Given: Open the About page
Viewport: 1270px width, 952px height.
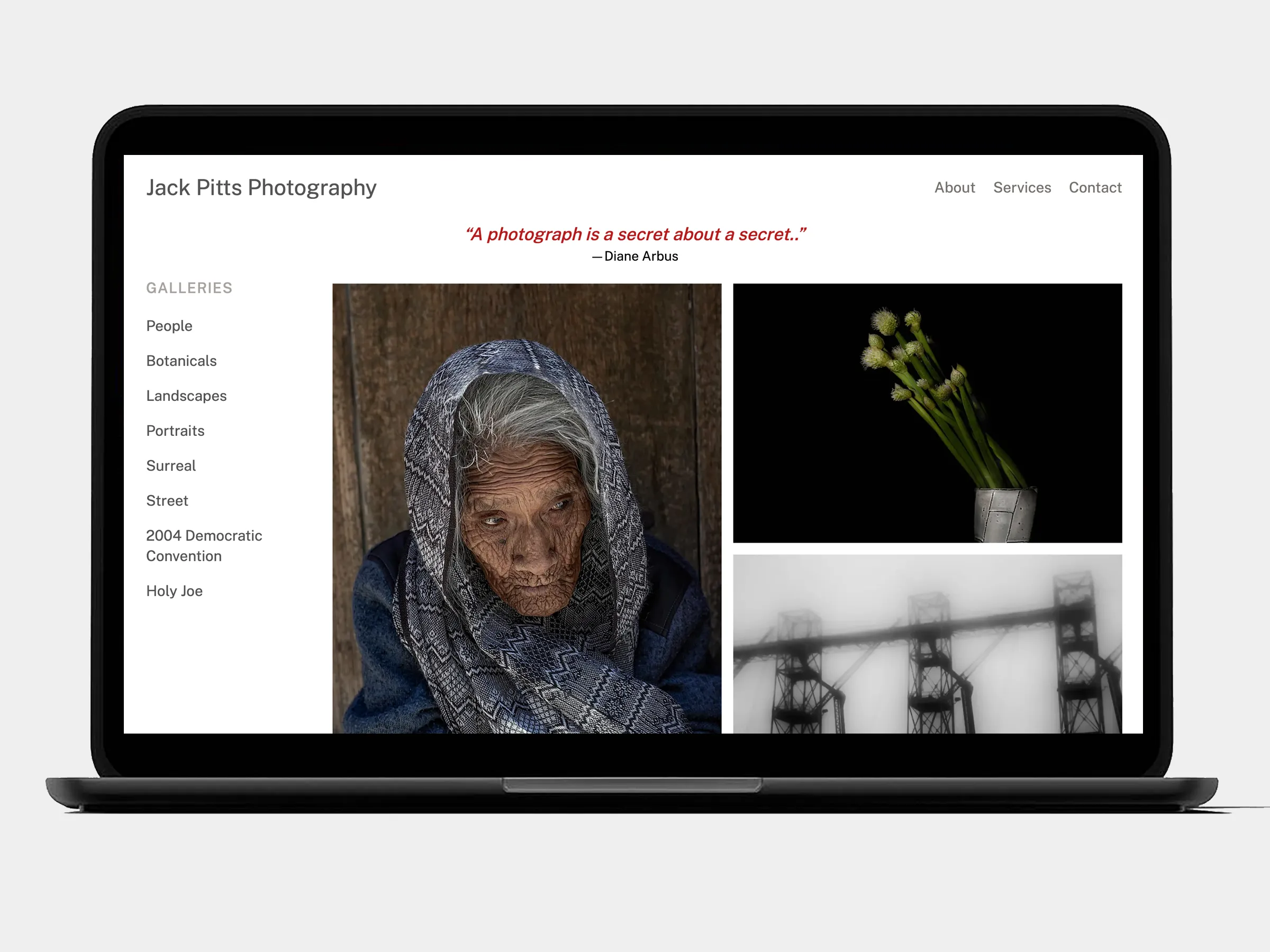Looking at the screenshot, I should (x=954, y=188).
